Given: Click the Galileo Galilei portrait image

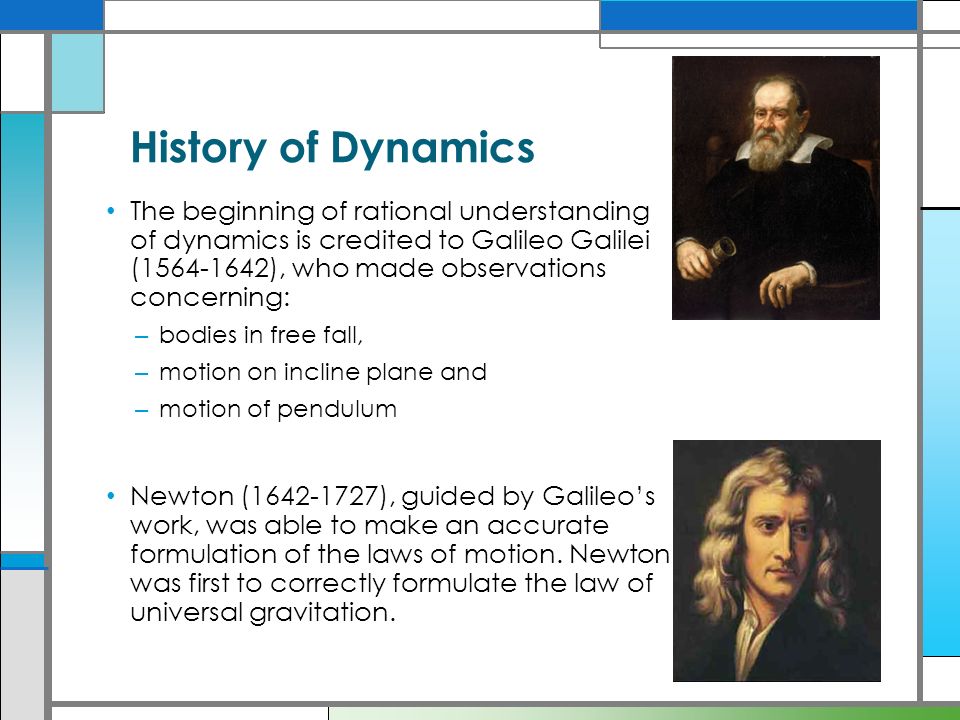Looking at the screenshot, I should pyautogui.click(x=776, y=188).
